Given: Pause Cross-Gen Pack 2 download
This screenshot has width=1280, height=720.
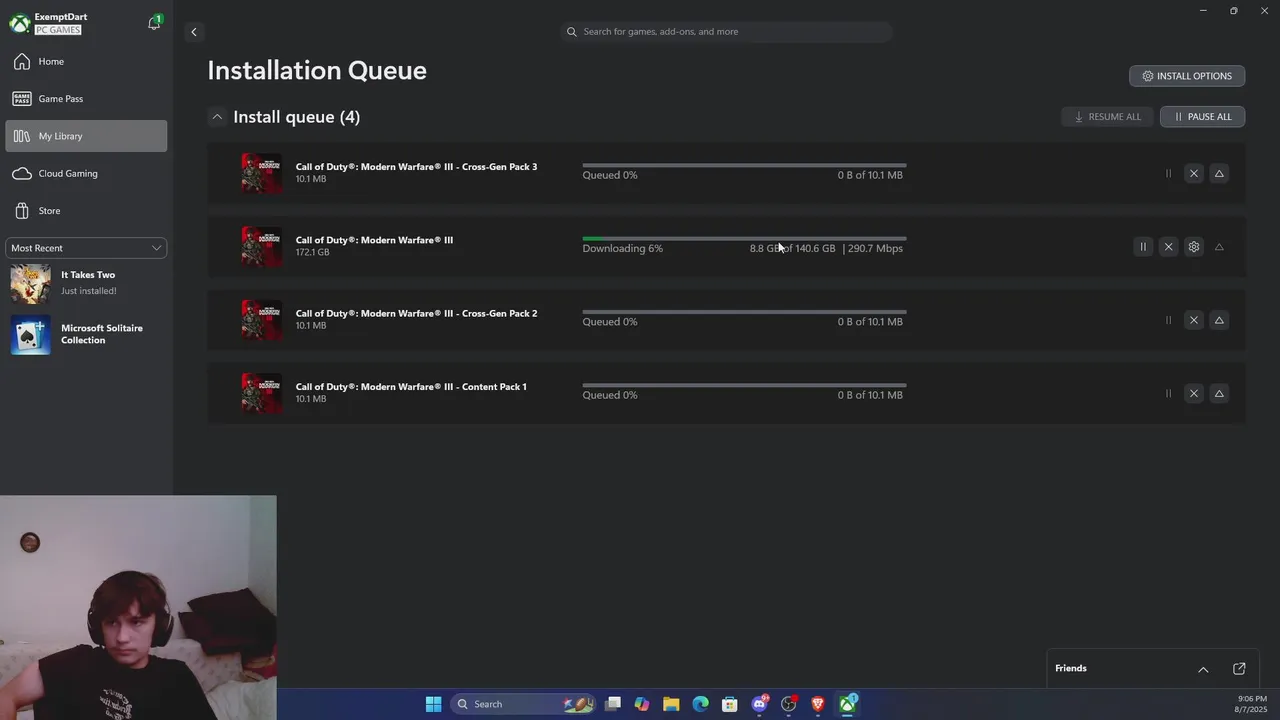Looking at the screenshot, I should coord(1168,321).
